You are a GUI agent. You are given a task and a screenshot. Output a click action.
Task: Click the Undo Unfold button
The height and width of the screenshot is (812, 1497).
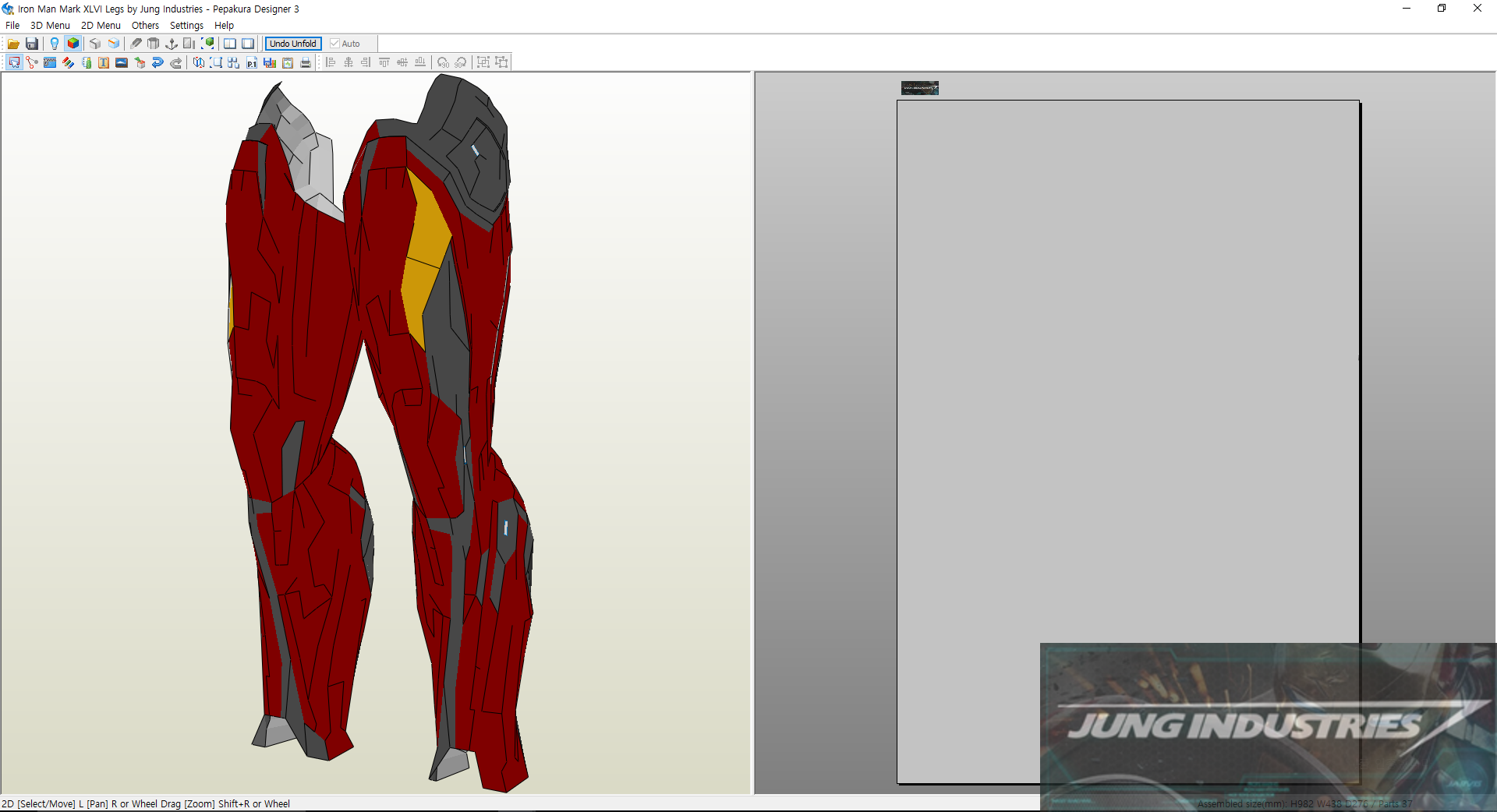coord(293,44)
